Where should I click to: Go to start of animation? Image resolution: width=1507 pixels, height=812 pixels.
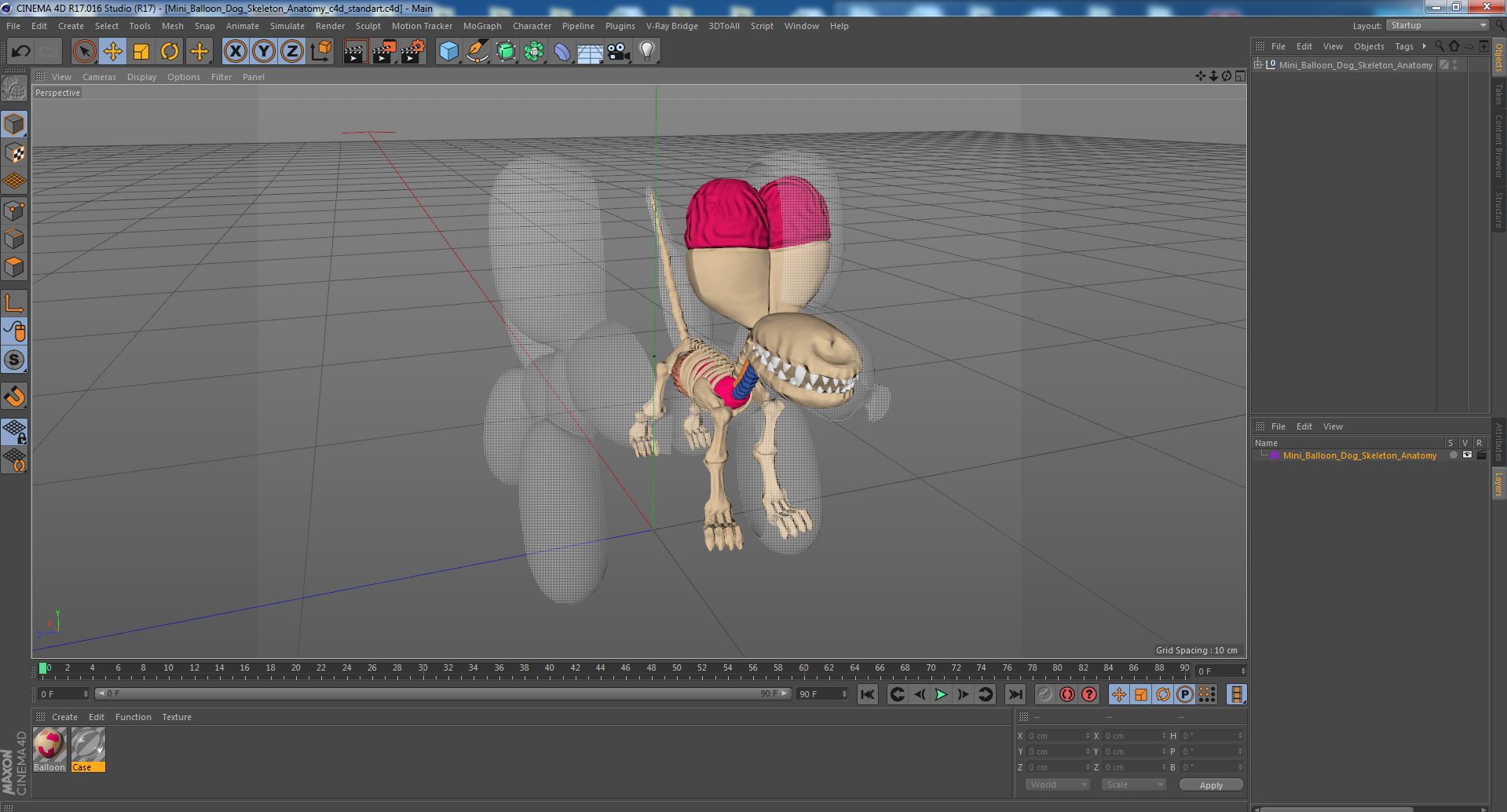pyautogui.click(x=867, y=694)
